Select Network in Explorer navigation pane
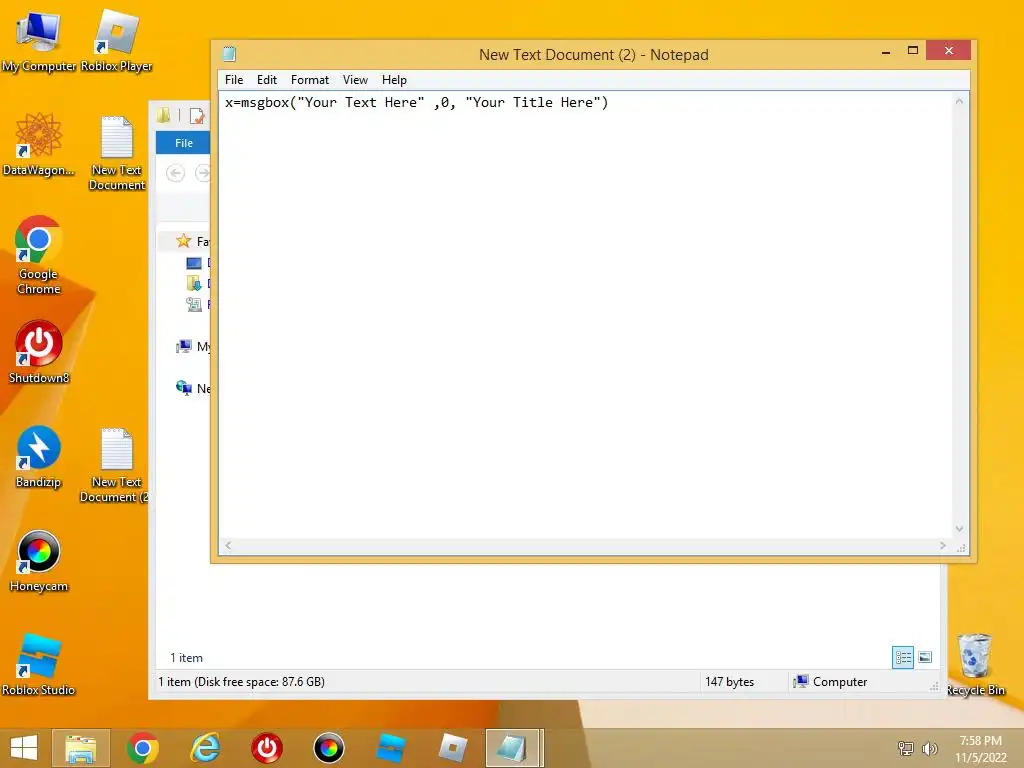This screenshot has height=768, width=1024. (193, 389)
